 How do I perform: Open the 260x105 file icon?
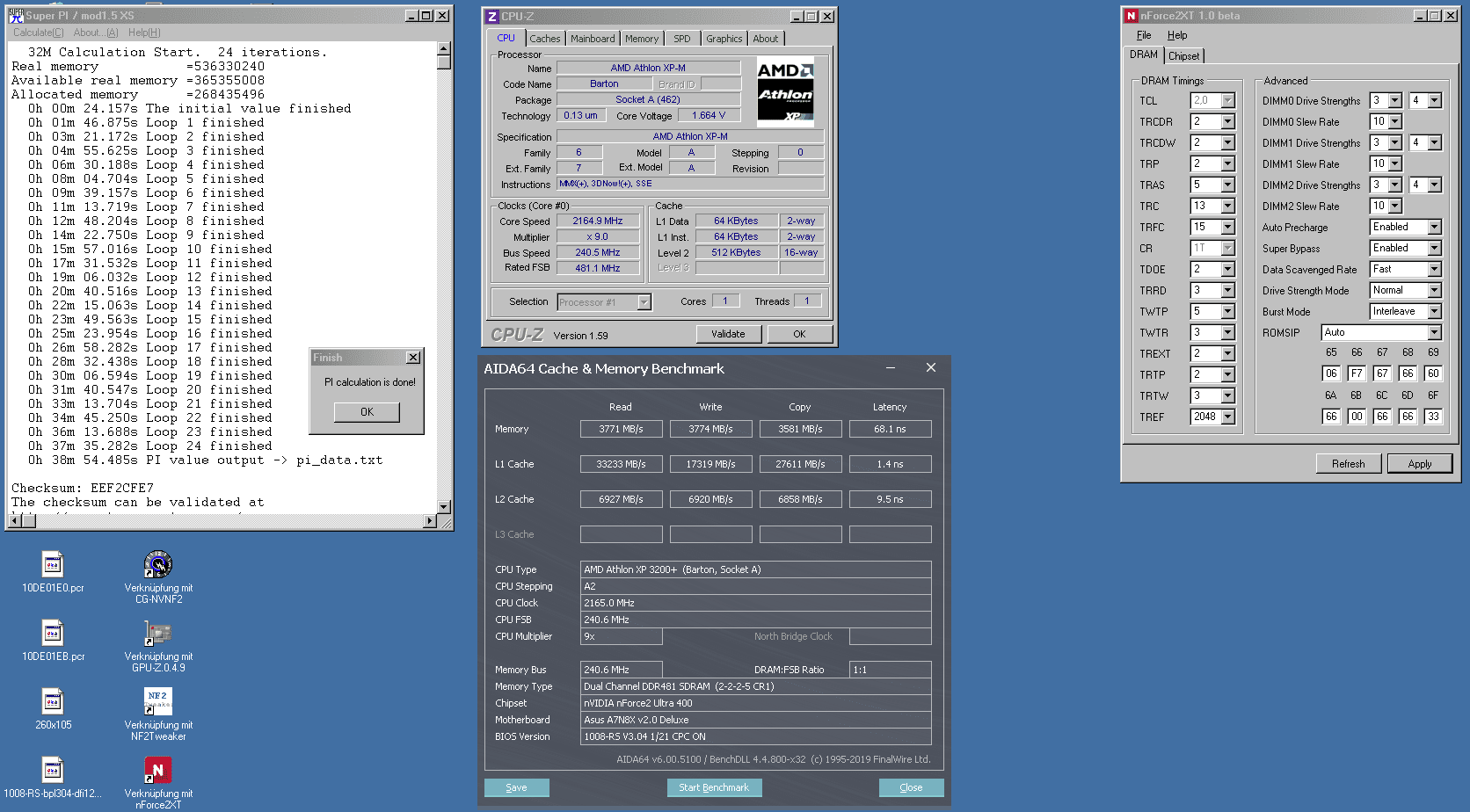click(53, 702)
